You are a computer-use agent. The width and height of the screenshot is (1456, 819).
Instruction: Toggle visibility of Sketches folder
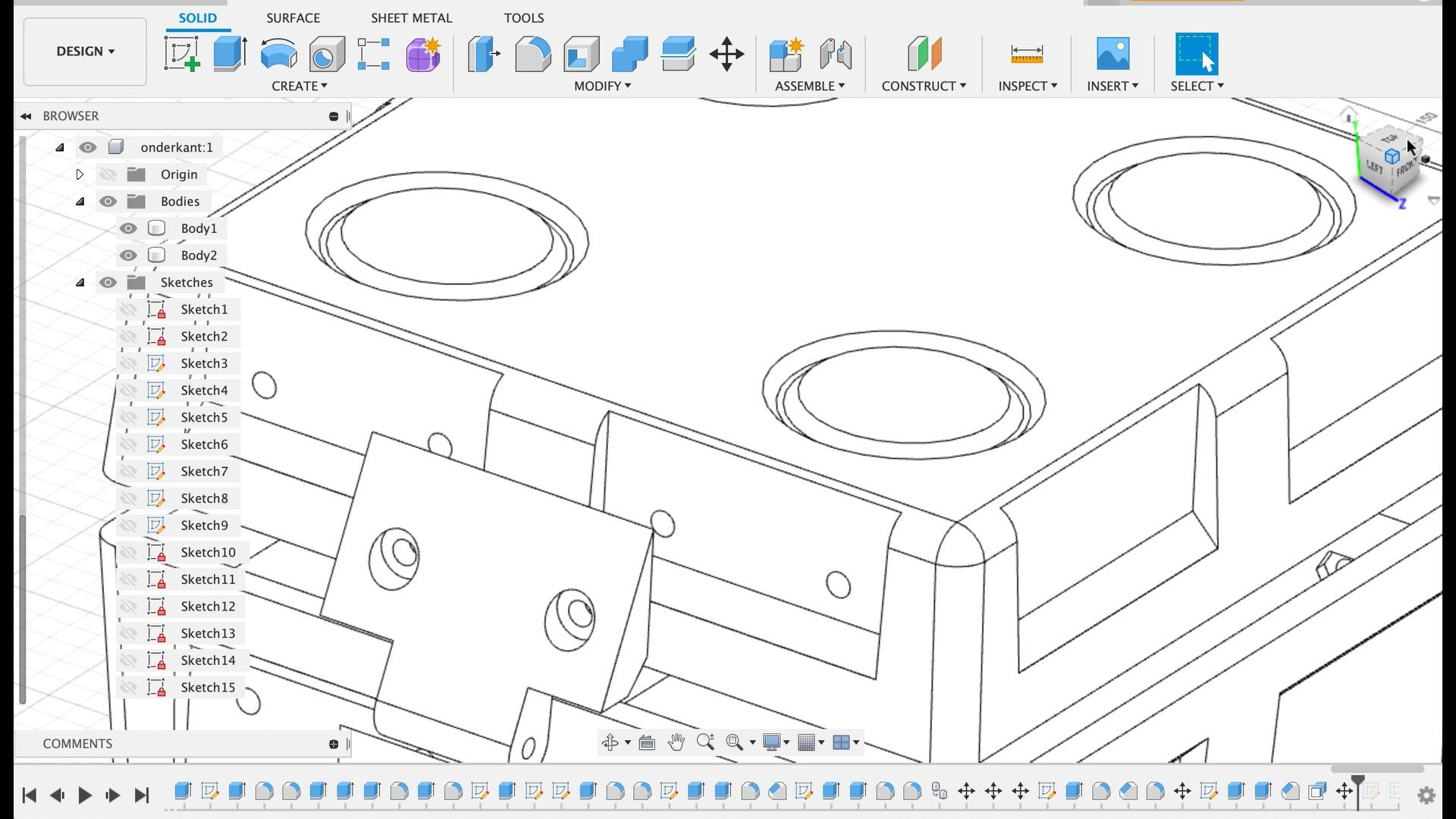pos(108,281)
